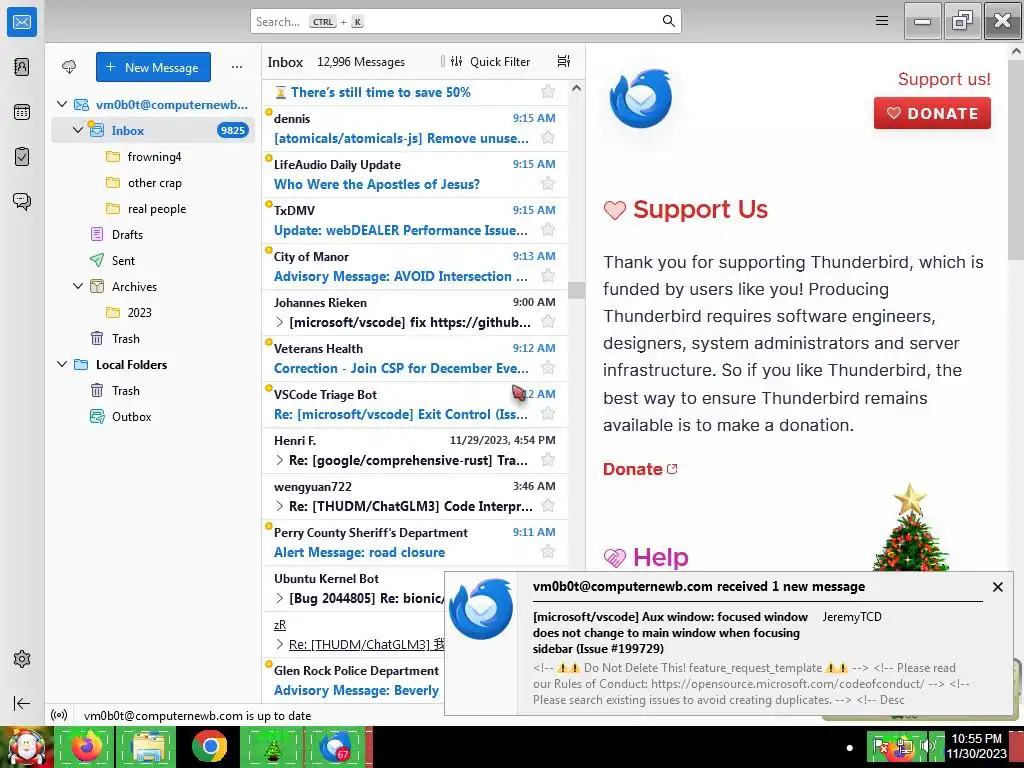Follow the Donate link
The width and height of the screenshot is (1024, 768).
pos(640,469)
